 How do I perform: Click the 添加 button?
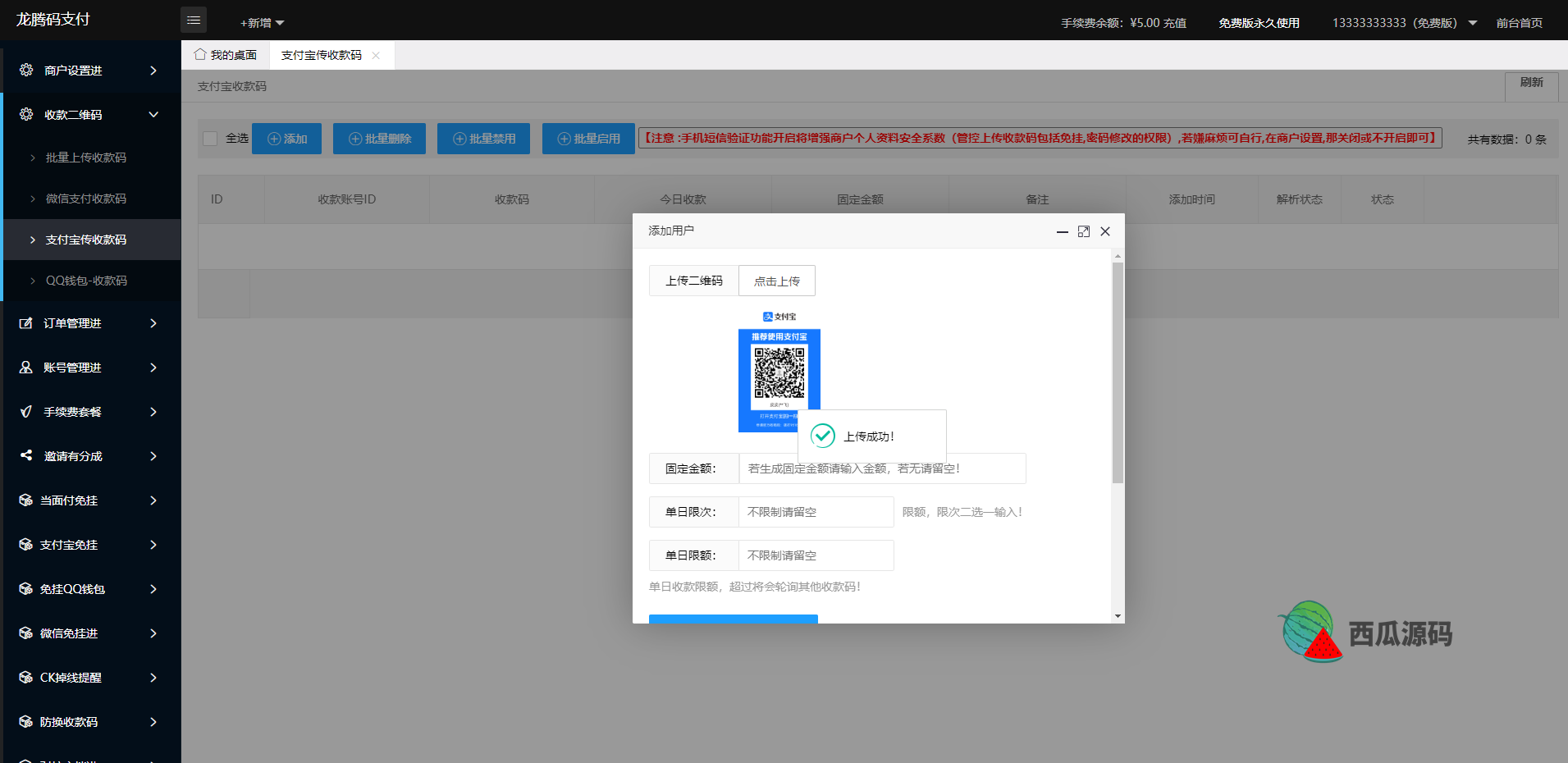coord(286,139)
